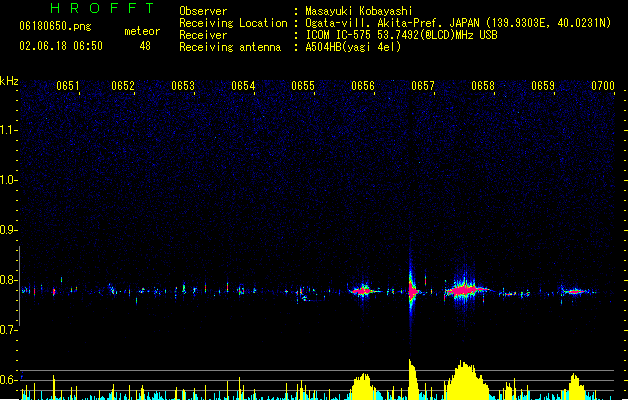Click the meteor echo between 0659 and 0700
629x400 pixels.
[x=576, y=292]
